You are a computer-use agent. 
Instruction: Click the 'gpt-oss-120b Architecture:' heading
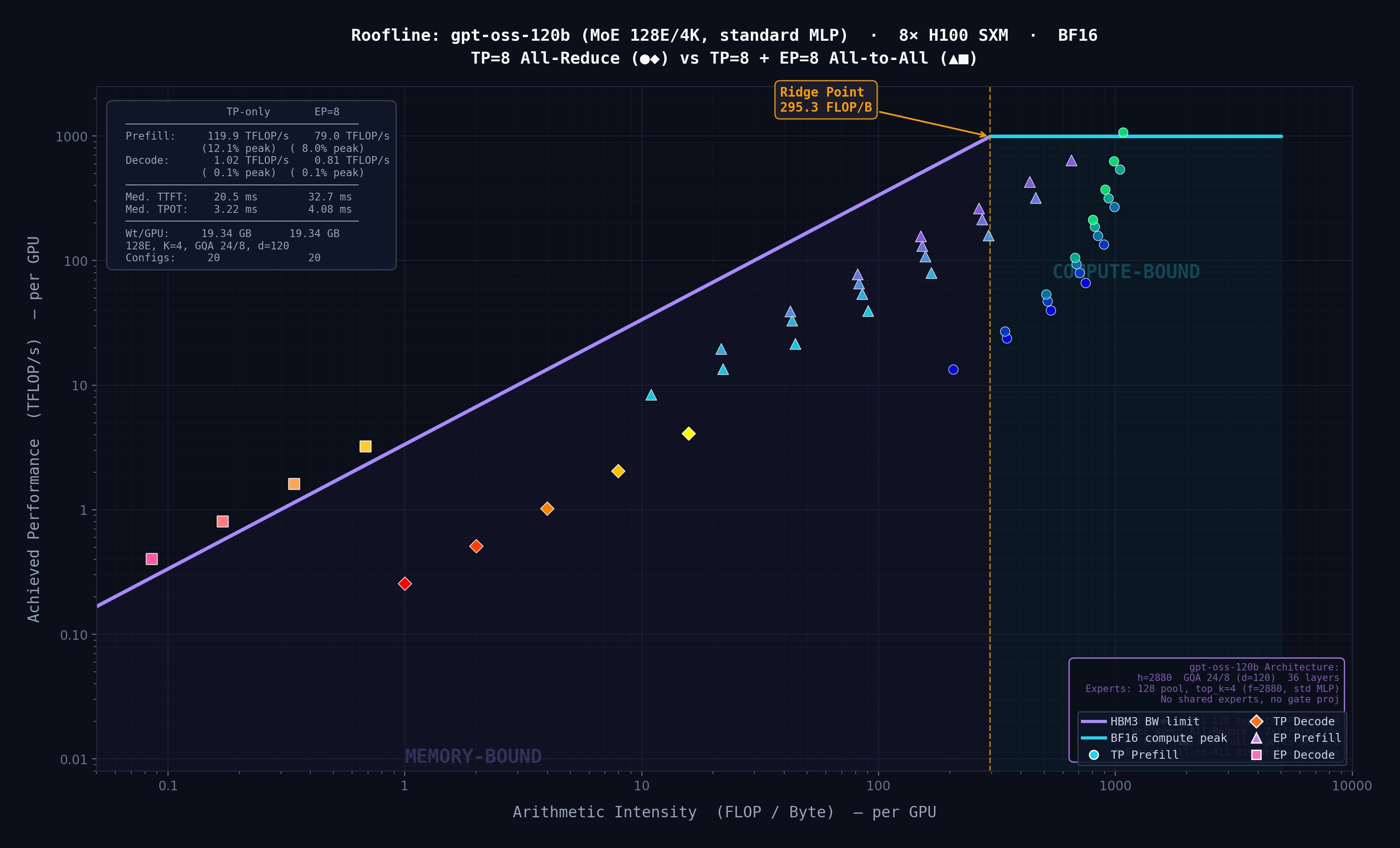point(1264,667)
